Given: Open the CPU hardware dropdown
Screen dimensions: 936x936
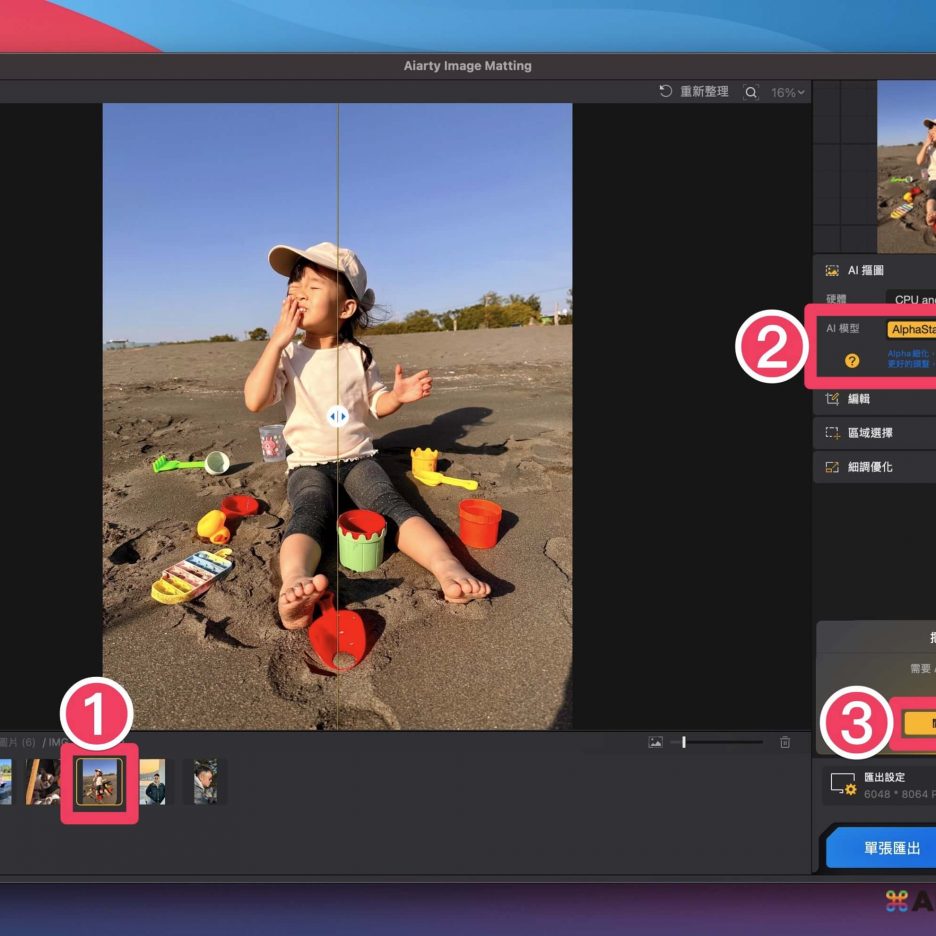Looking at the screenshot, I should pos(913,299).
